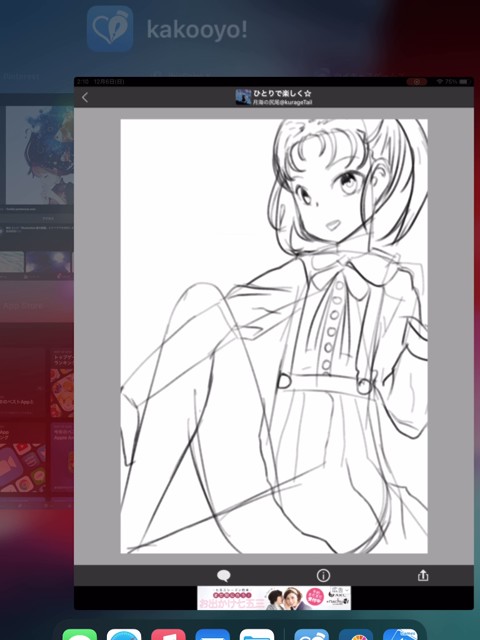
Task: Open the artist avatar next to ひとりで楽しく☆
Action: [243, 97]
